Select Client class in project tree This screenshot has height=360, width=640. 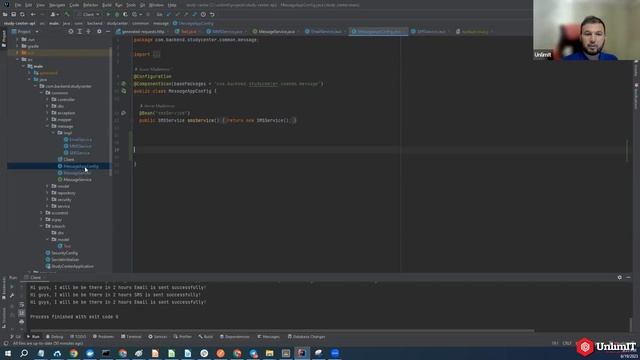click(66, 160)
